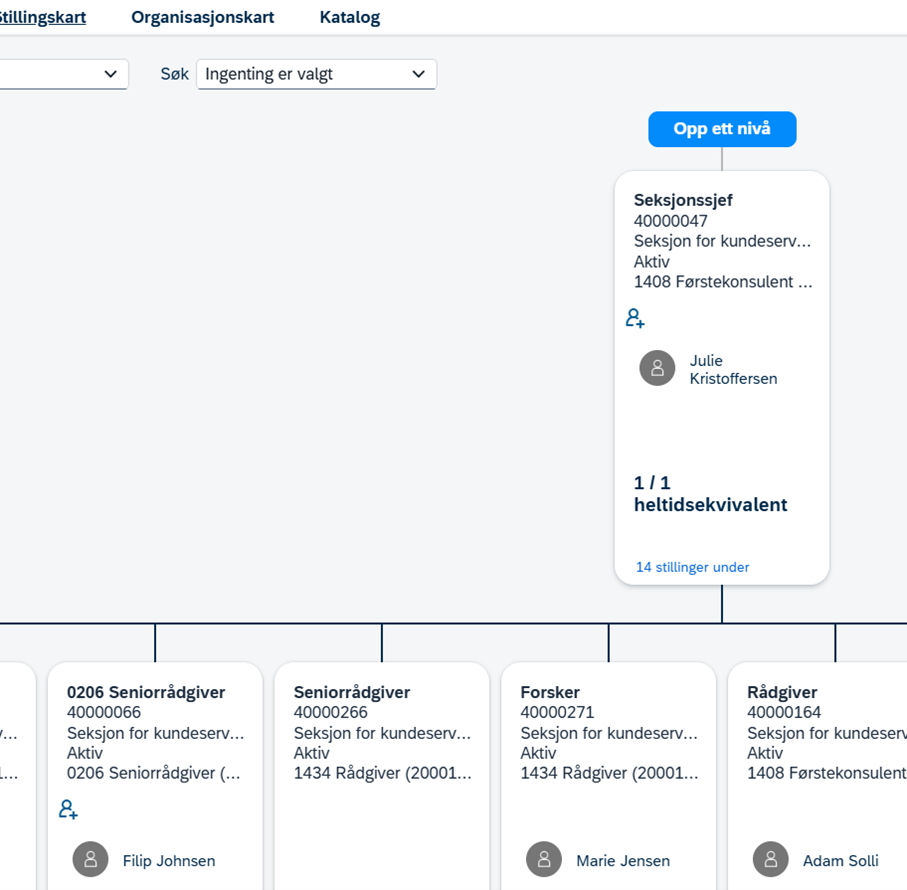
Task: Click Filip Johnsen's avatar icon
Action: coord(90,859)
